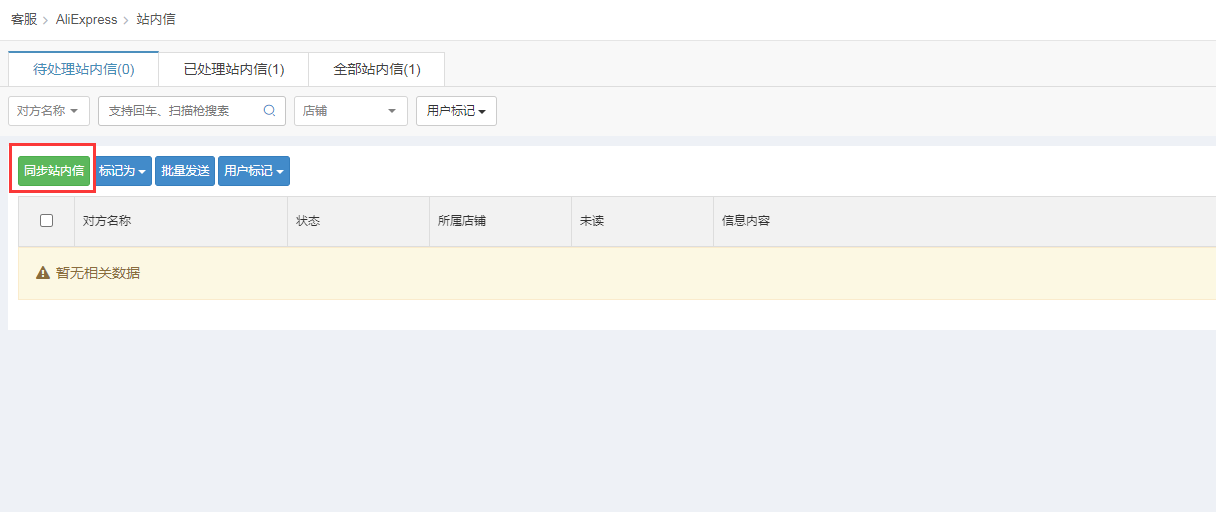Click the 暂无相关数据 notice text
The image size is (1216, 512).
98,273
